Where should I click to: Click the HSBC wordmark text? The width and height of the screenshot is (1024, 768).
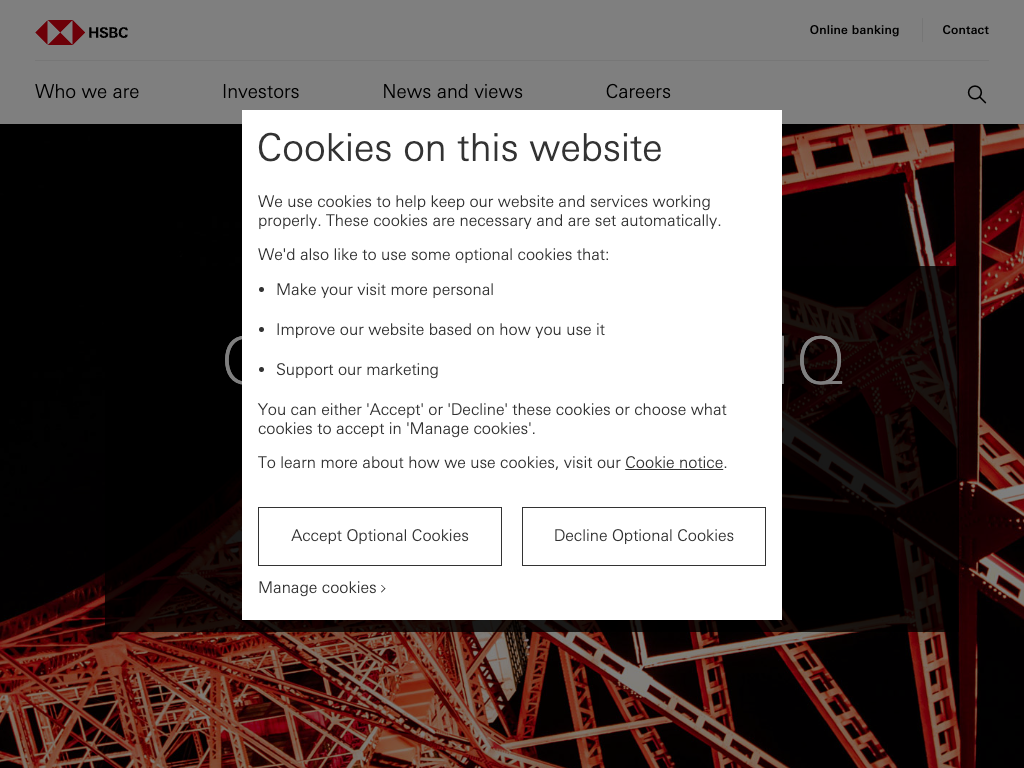click(108, 33)
